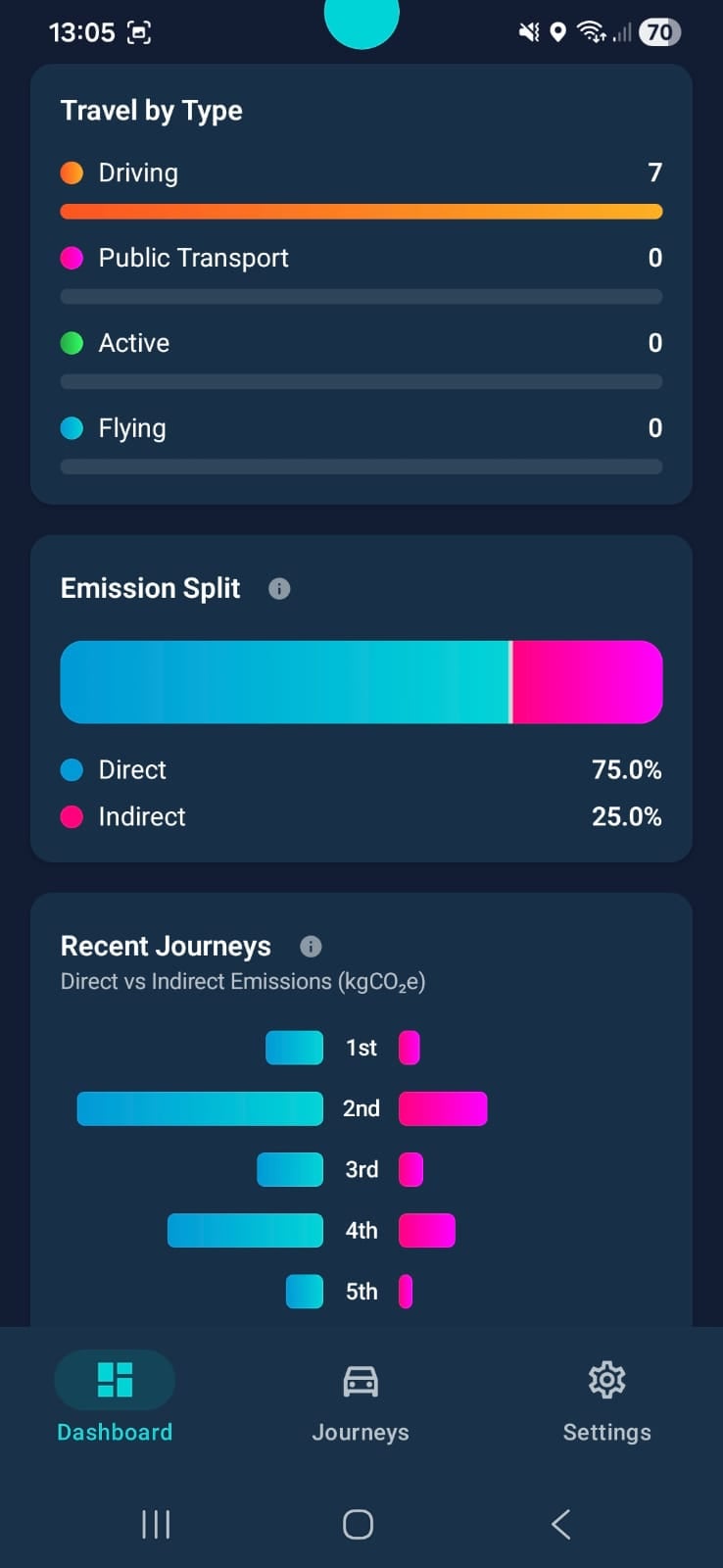Tap the Recent Journeys info icon
This screenshot has height=1568, width=723.
point(311,947)
